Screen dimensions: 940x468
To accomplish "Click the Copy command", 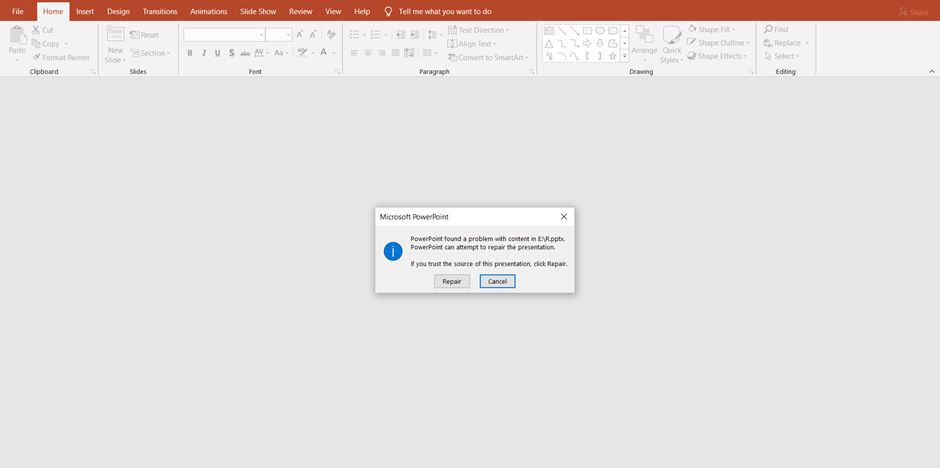I will click(x=46, y=44).
